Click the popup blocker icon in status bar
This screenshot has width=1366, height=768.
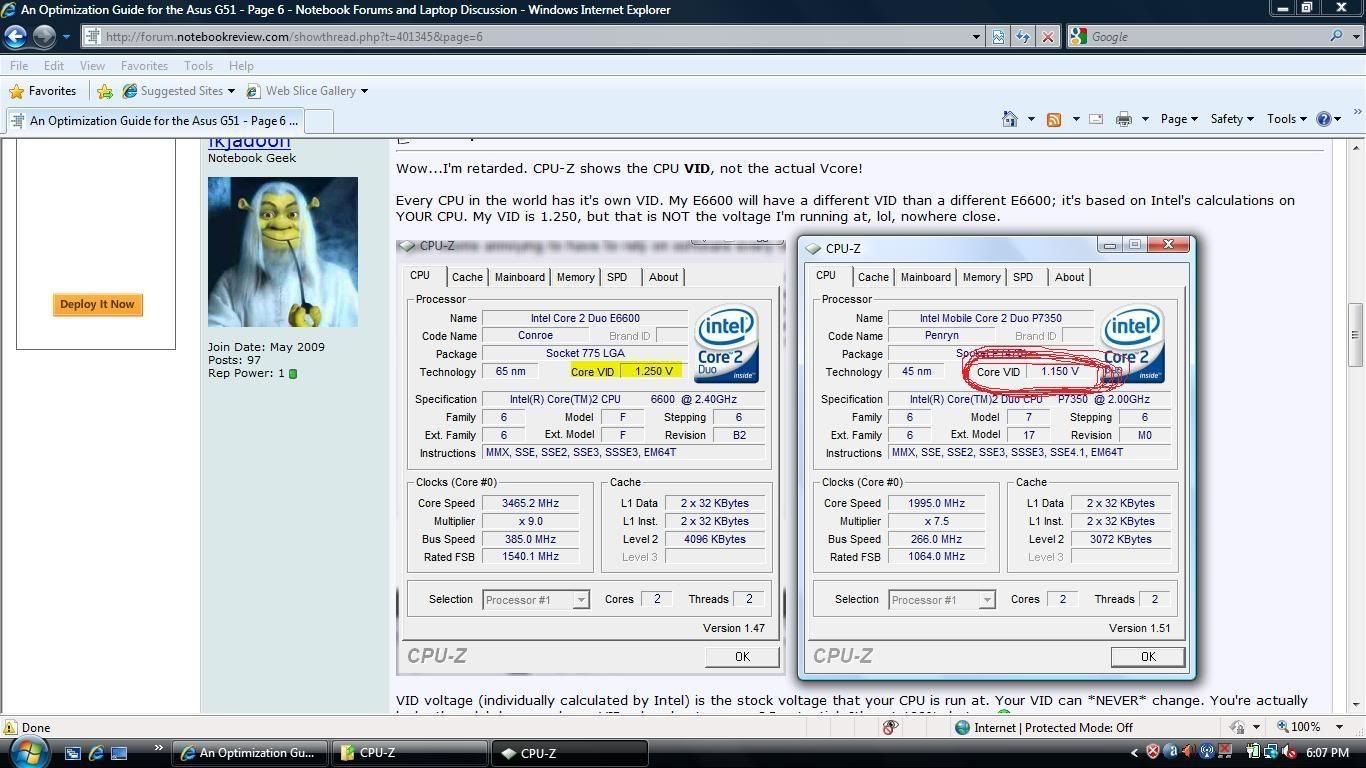[x=890, y=728]
